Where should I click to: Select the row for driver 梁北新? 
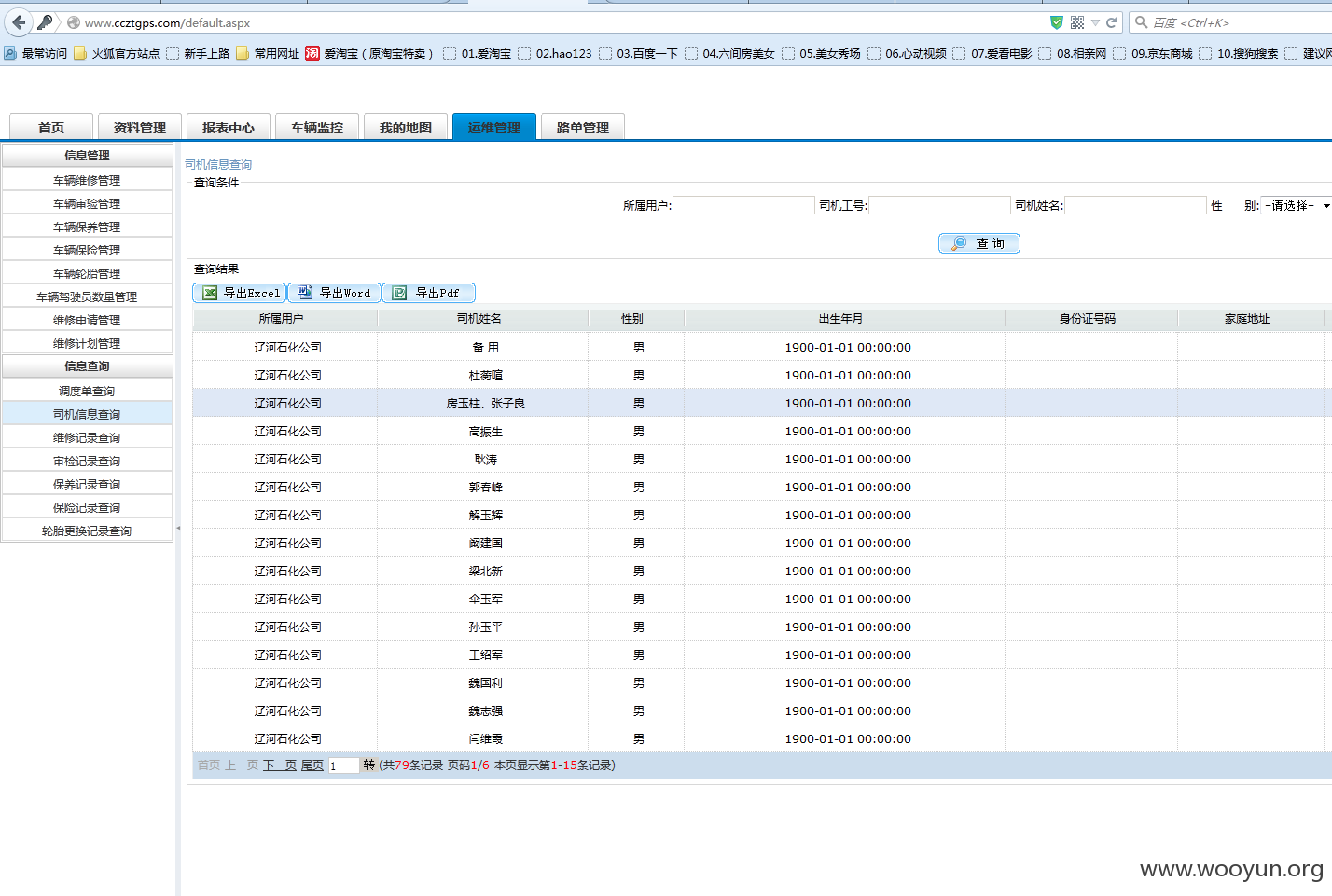762,571
